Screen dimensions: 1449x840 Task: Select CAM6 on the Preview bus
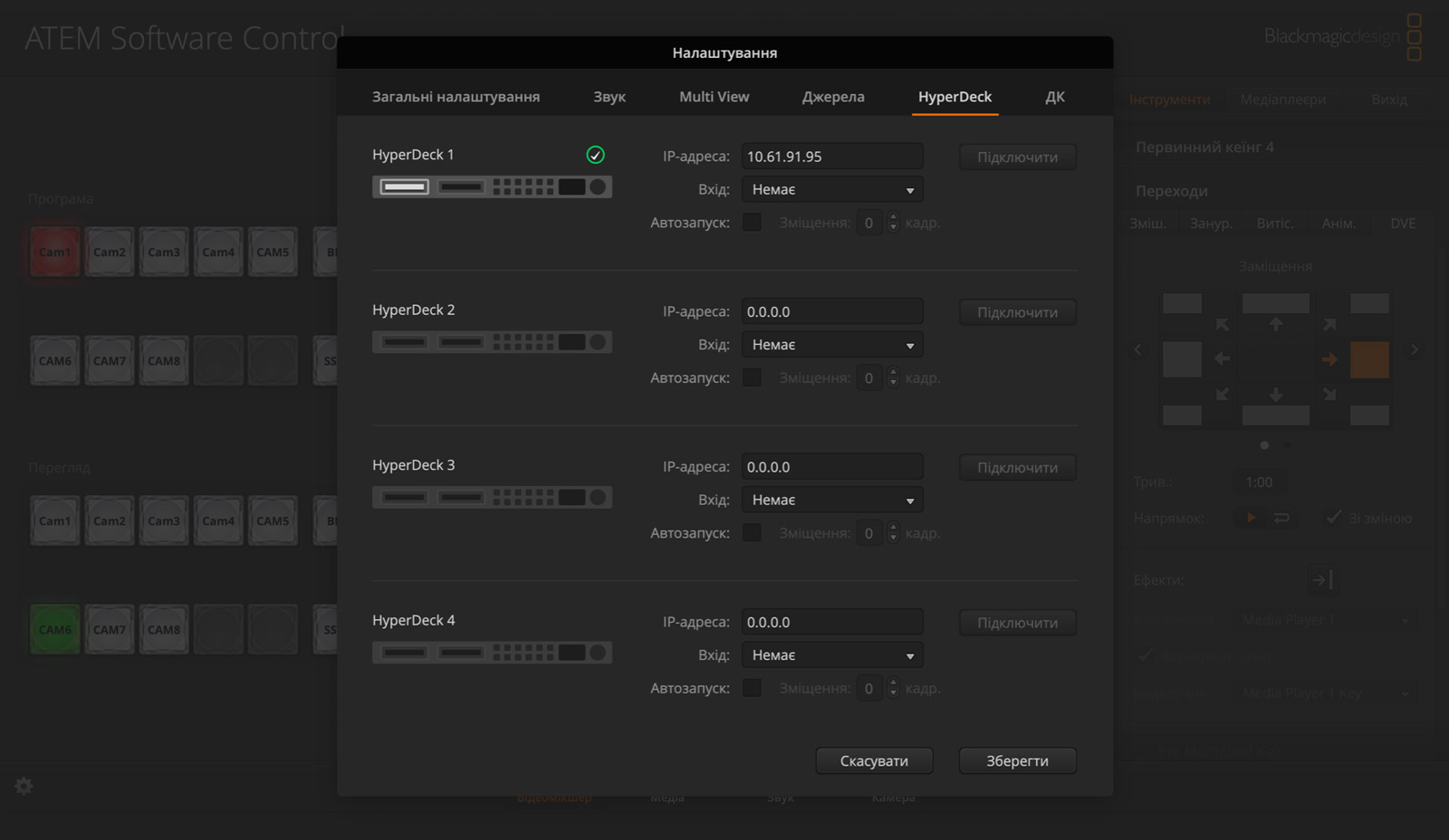click(55, 629)
